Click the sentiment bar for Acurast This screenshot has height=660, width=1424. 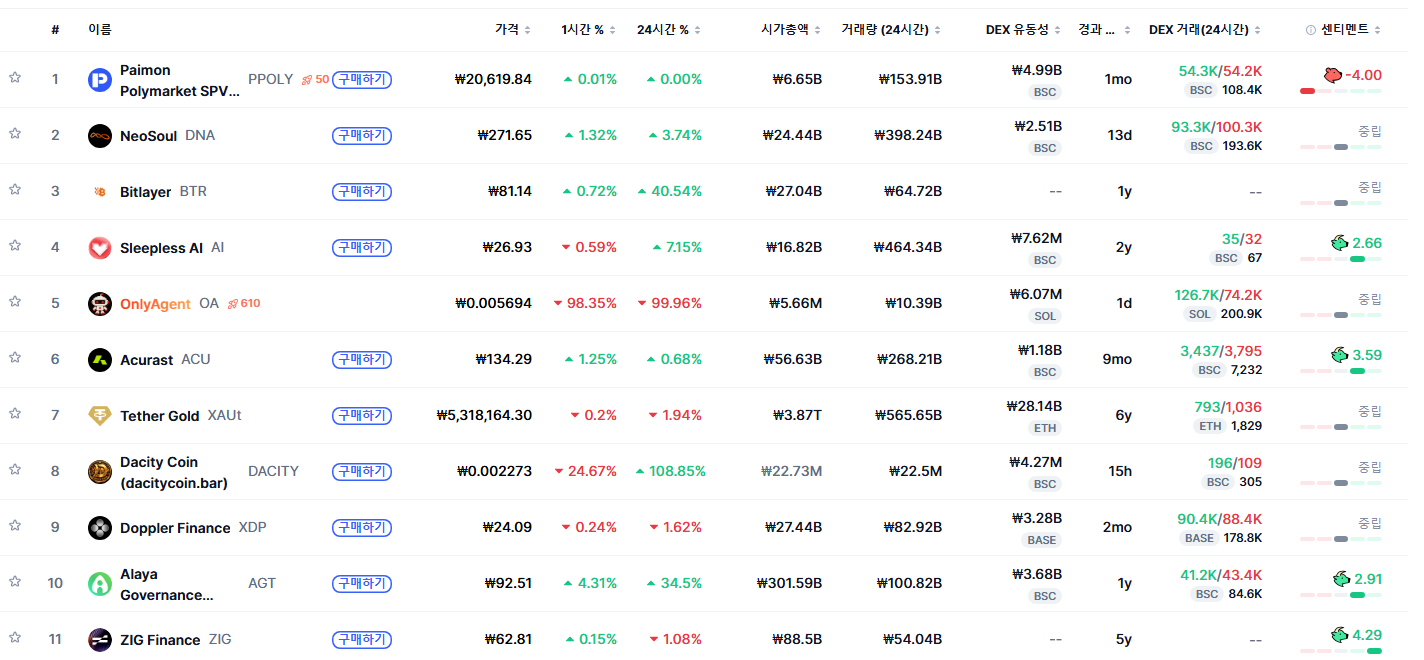pos(1341,371)
